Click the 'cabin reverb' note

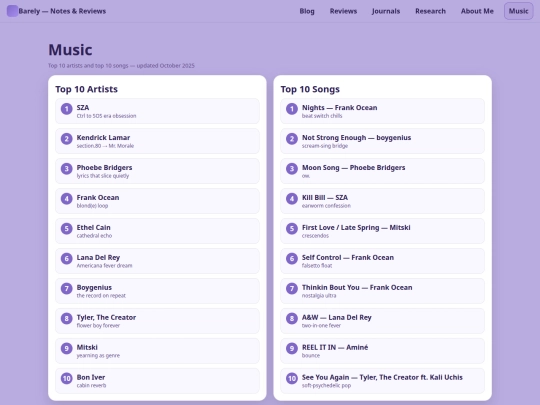pos(91,385)
